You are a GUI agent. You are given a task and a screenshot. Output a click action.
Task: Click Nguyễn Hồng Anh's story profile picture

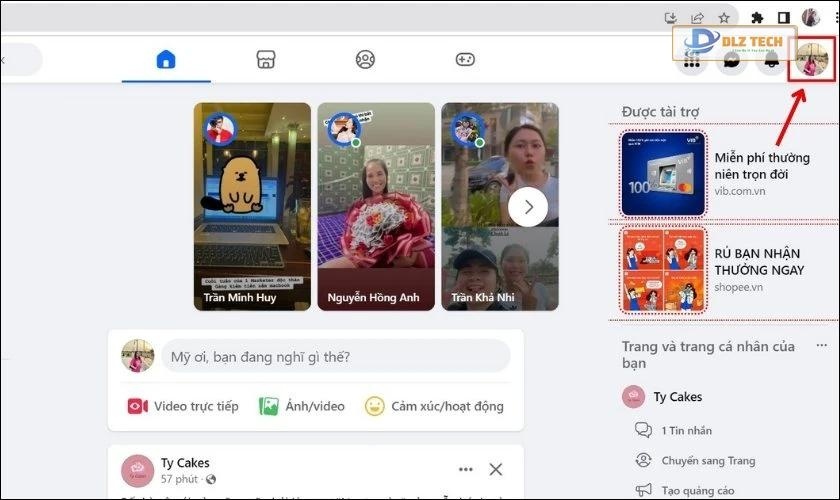(x=344, y=130)
